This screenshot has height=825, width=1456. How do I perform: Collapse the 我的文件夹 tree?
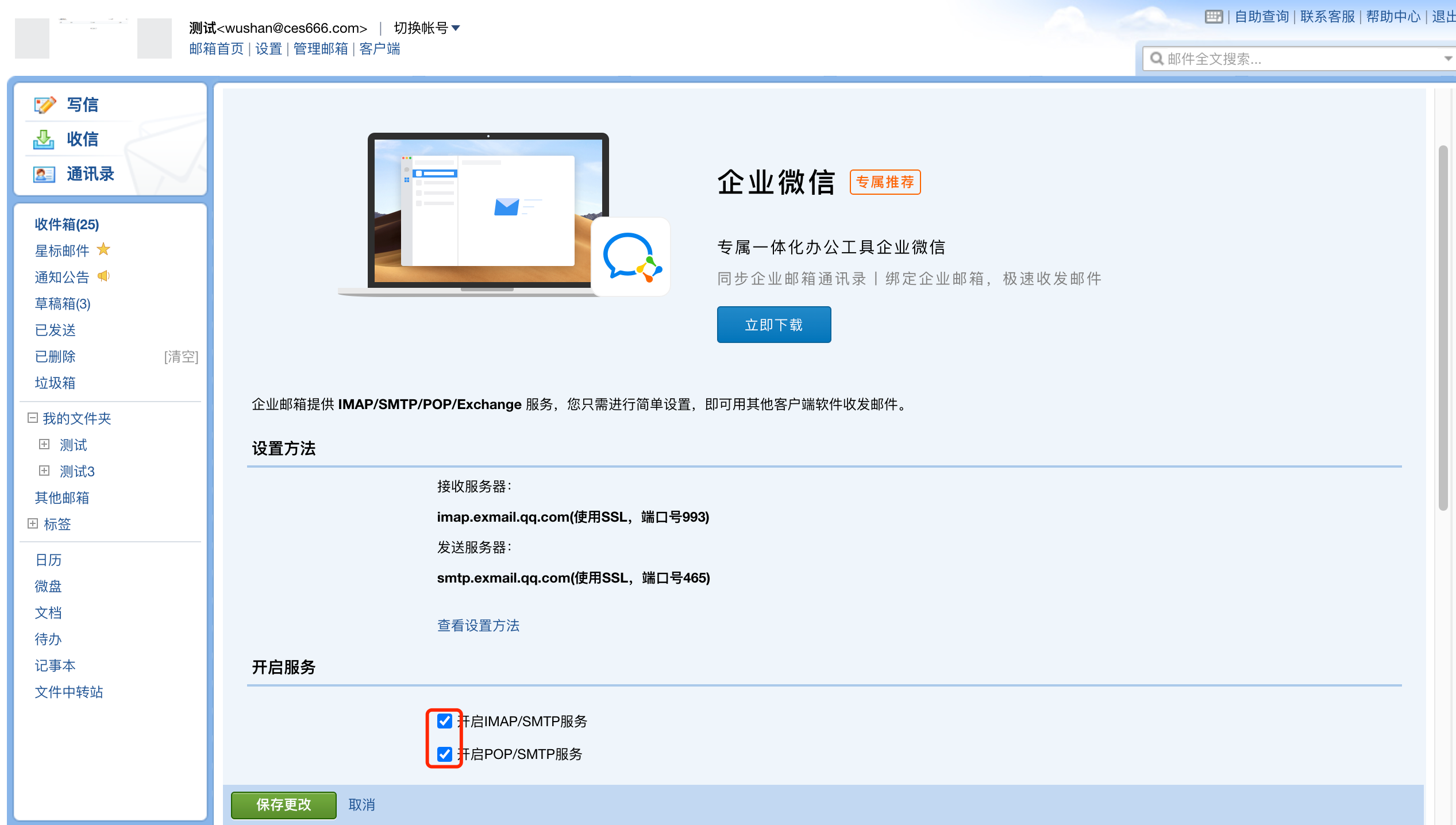click(33, 418)
